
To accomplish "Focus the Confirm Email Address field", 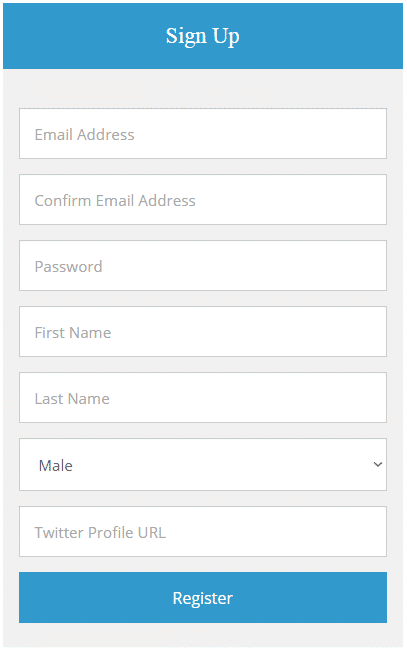I will point(203,200).
